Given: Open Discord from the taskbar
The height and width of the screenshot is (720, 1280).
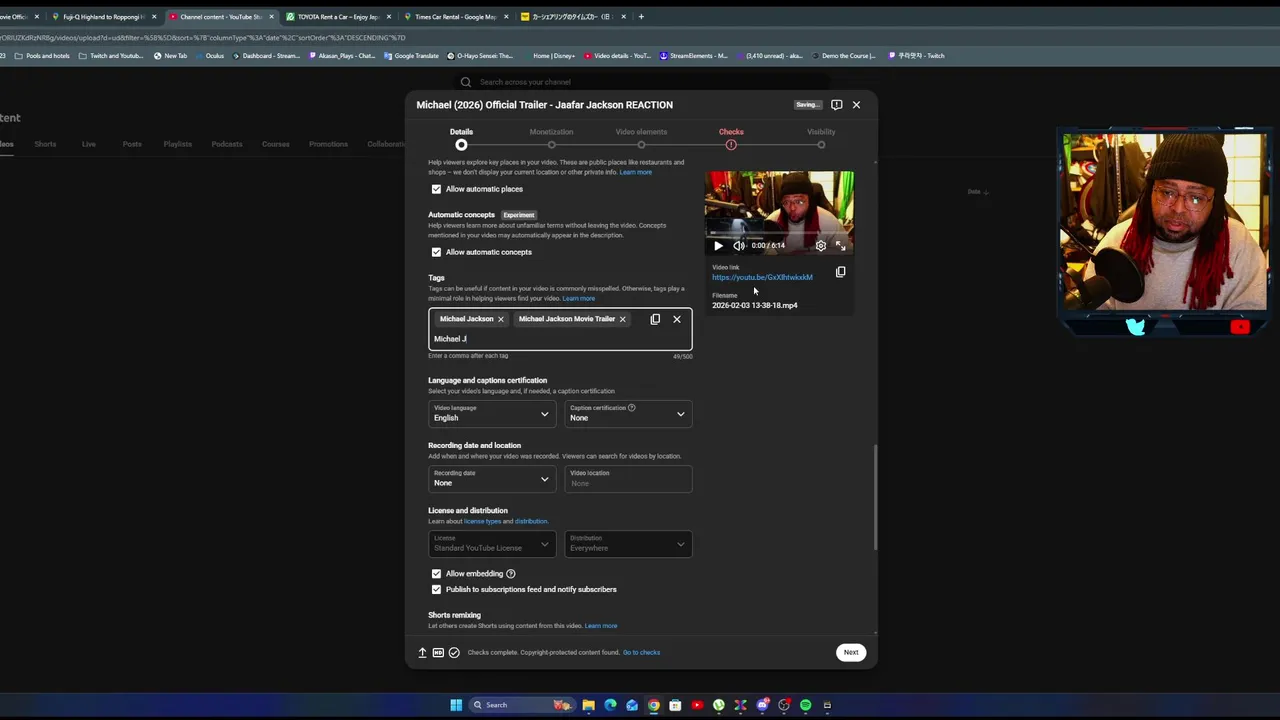Looking at the screenshot, I should 762,705.
